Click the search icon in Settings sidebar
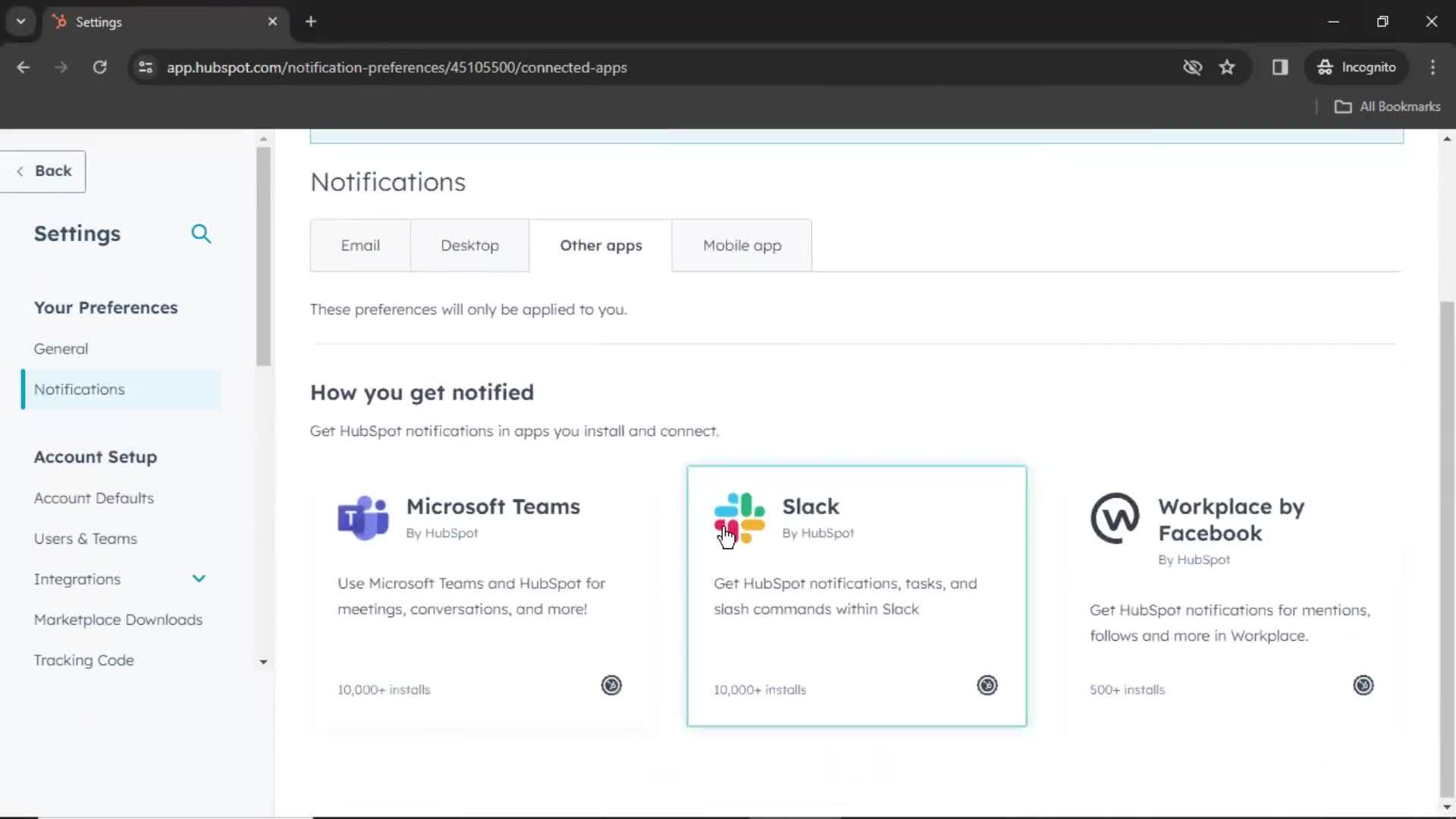Viewport: 1456px width, 819px height. pyautogui.click(x=201, y=233)
